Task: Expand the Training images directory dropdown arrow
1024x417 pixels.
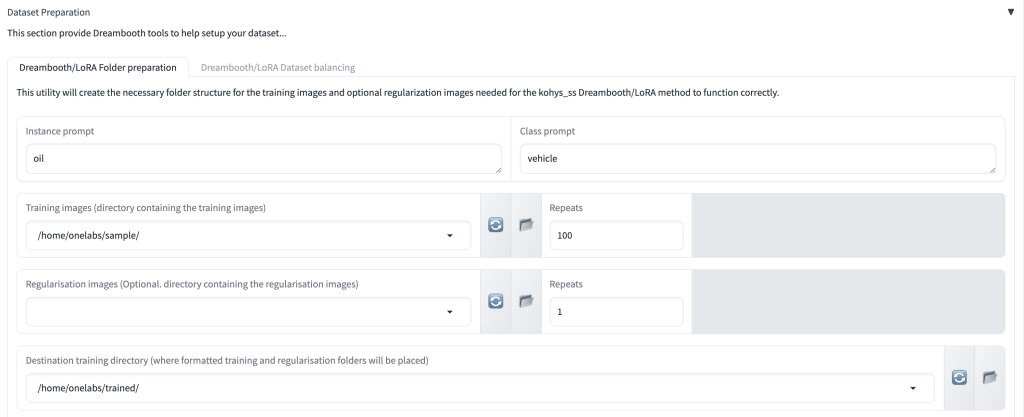Action: pyautogui.click(x=450, y=236)
